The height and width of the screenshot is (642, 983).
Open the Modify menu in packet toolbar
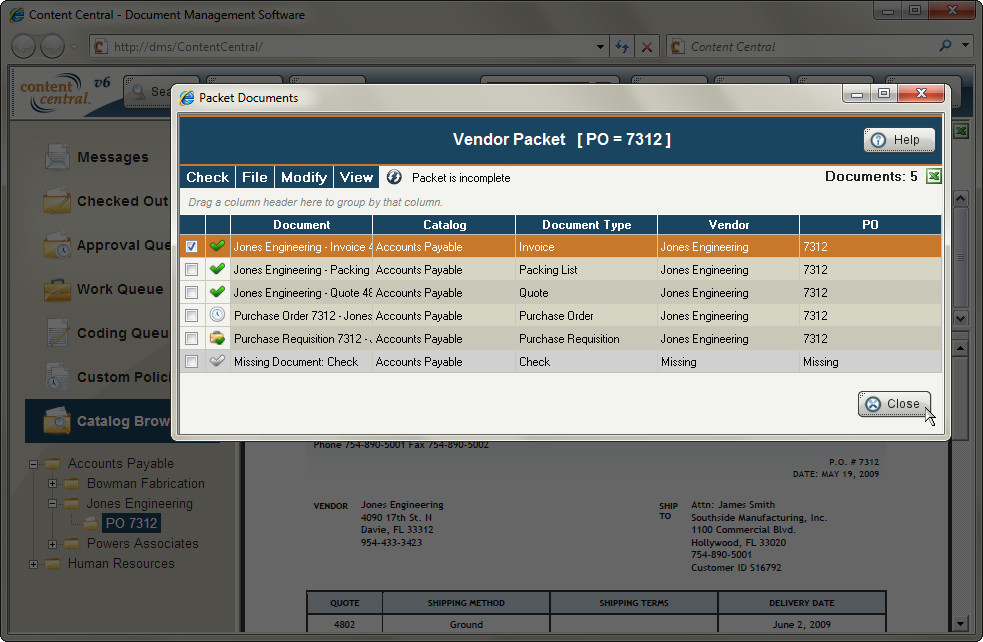click(x=304, y=177)
